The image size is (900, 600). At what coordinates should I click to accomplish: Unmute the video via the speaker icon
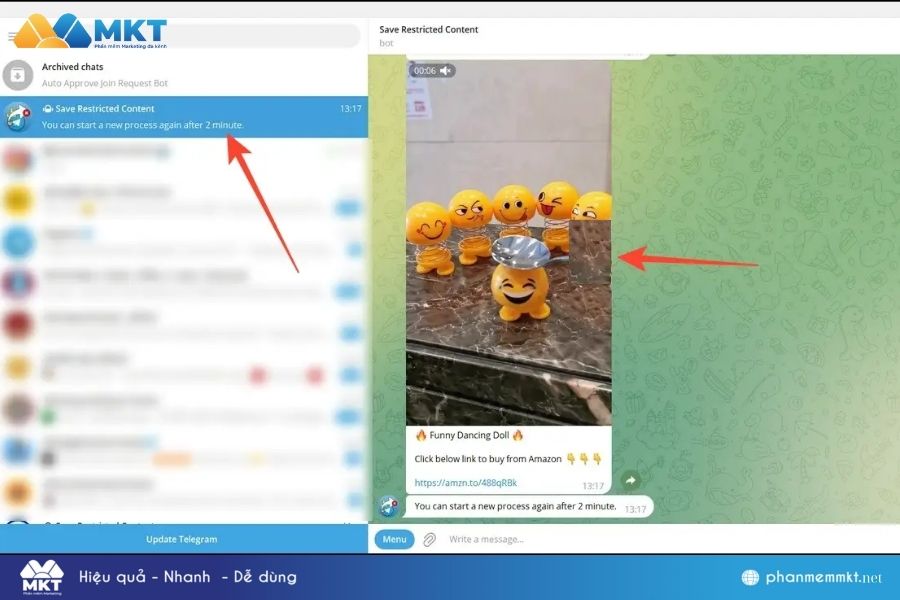click(444, 69)
